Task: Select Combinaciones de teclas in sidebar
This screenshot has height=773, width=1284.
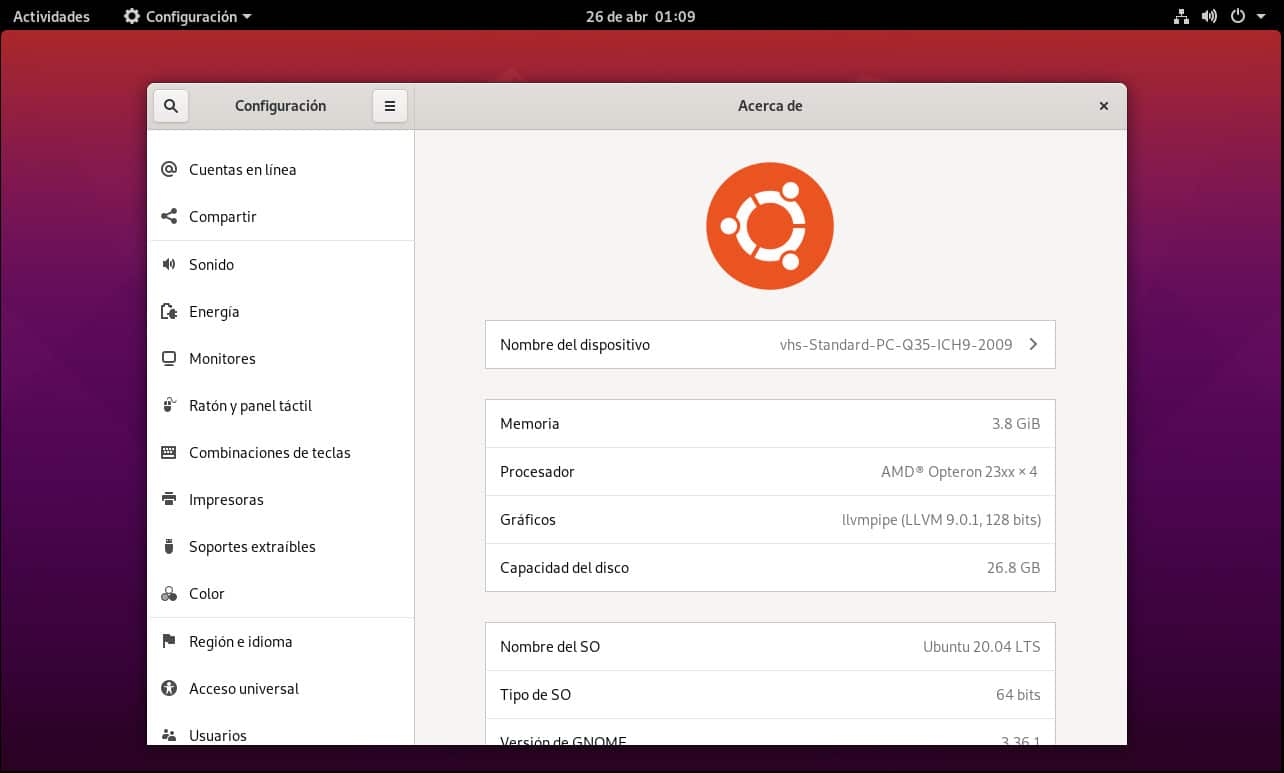Action: click(269, 453)
